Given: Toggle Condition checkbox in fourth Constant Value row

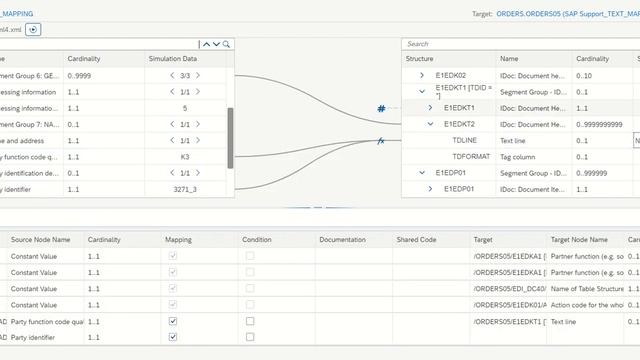Looking at the screenshot, I should point(250,305).
